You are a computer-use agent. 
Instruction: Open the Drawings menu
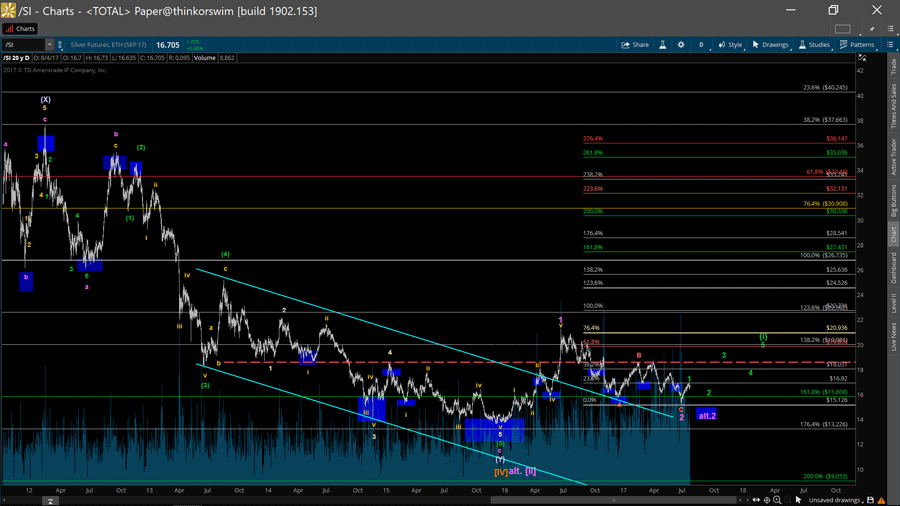(770, 45)
